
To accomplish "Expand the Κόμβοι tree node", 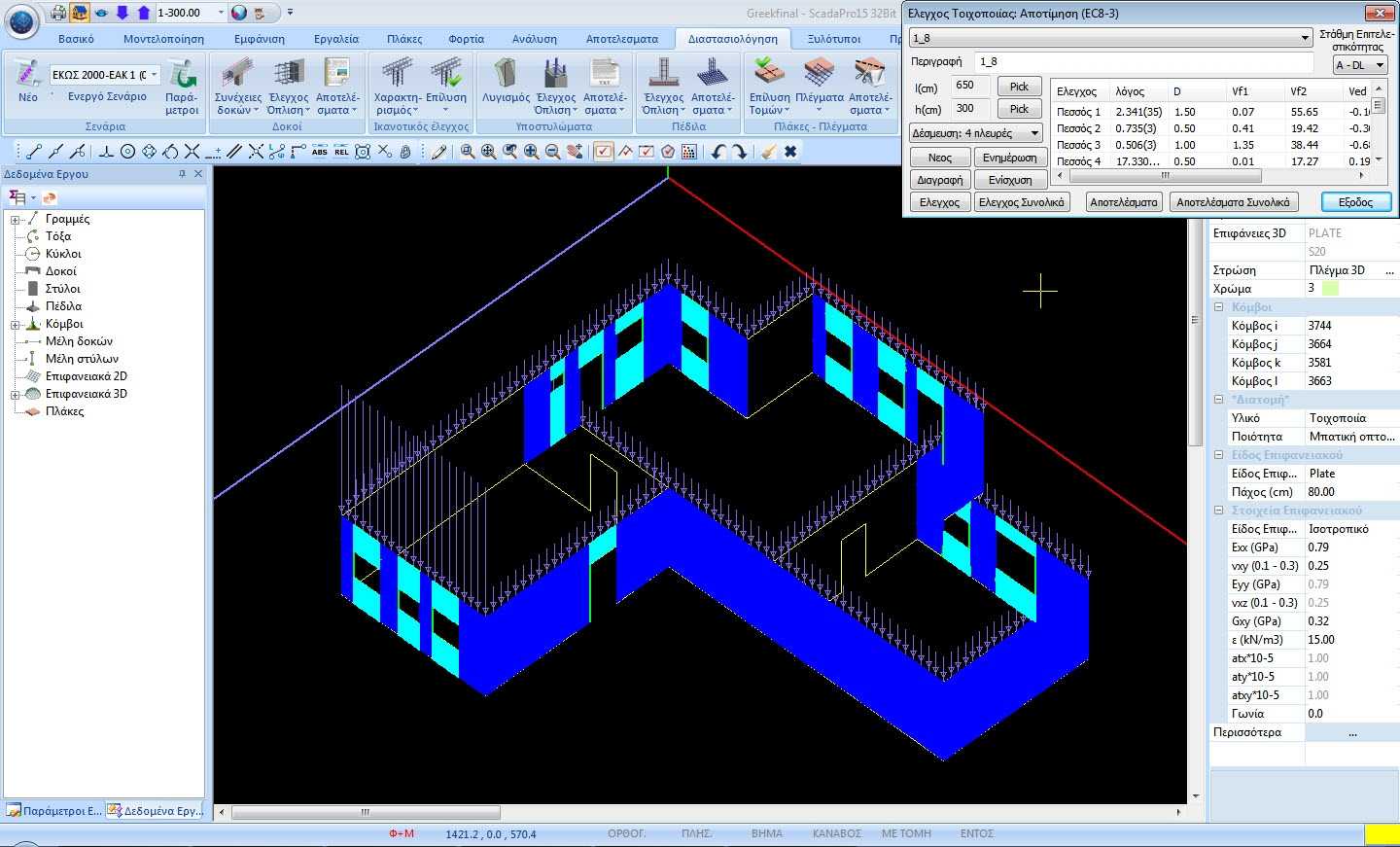I will point(16,324).
